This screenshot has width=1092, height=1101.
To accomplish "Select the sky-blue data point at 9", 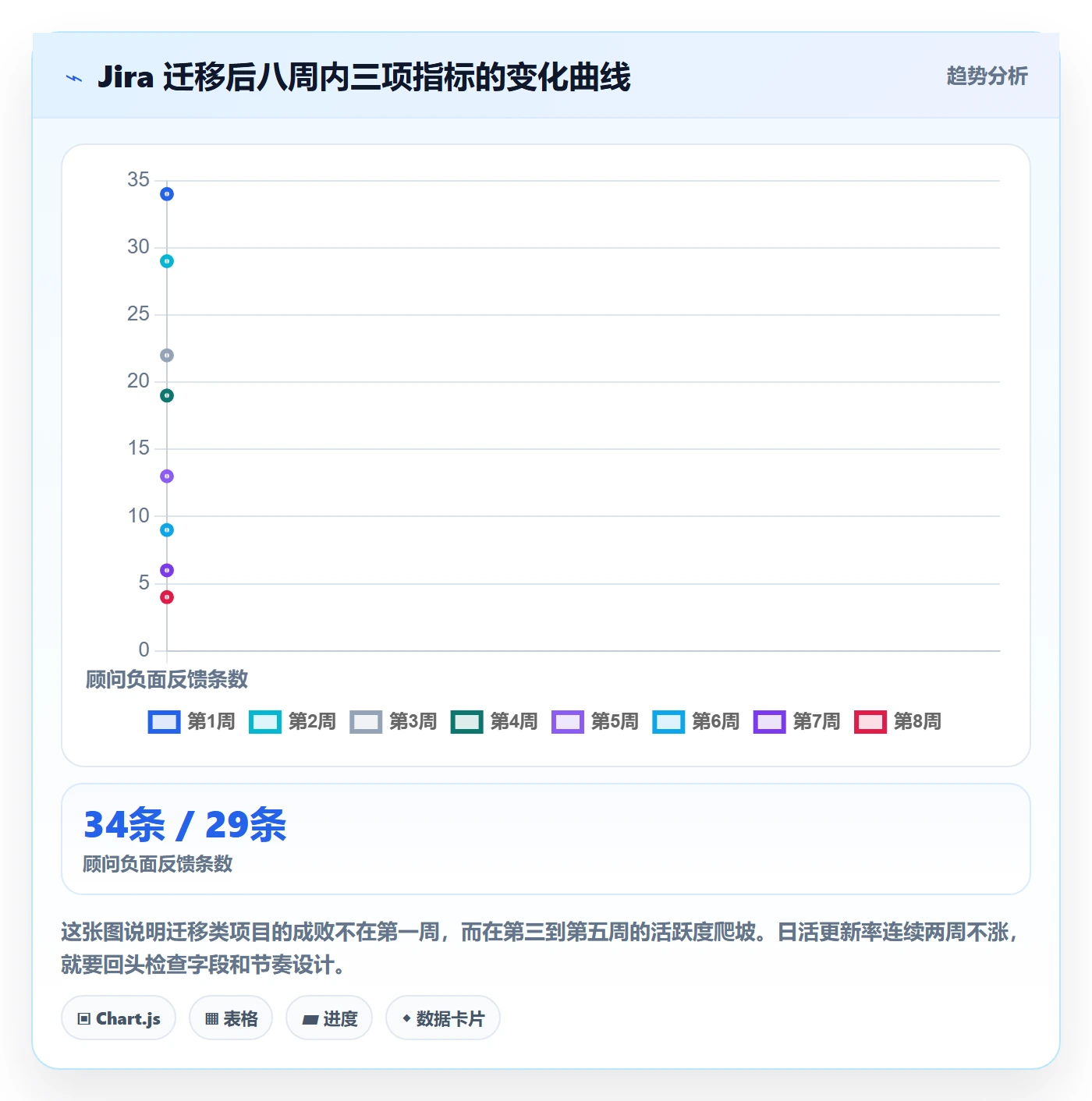I will pos(167,530).
